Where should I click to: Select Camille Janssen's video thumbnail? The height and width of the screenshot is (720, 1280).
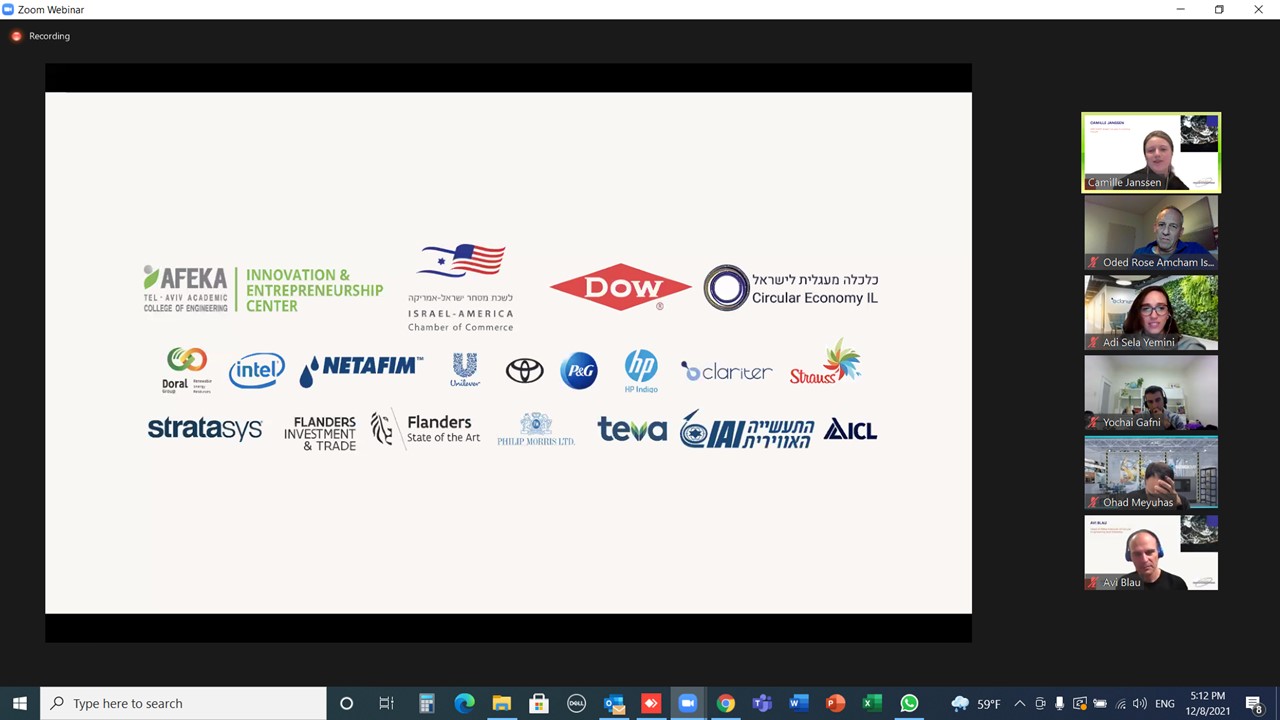click(1151, 152)
